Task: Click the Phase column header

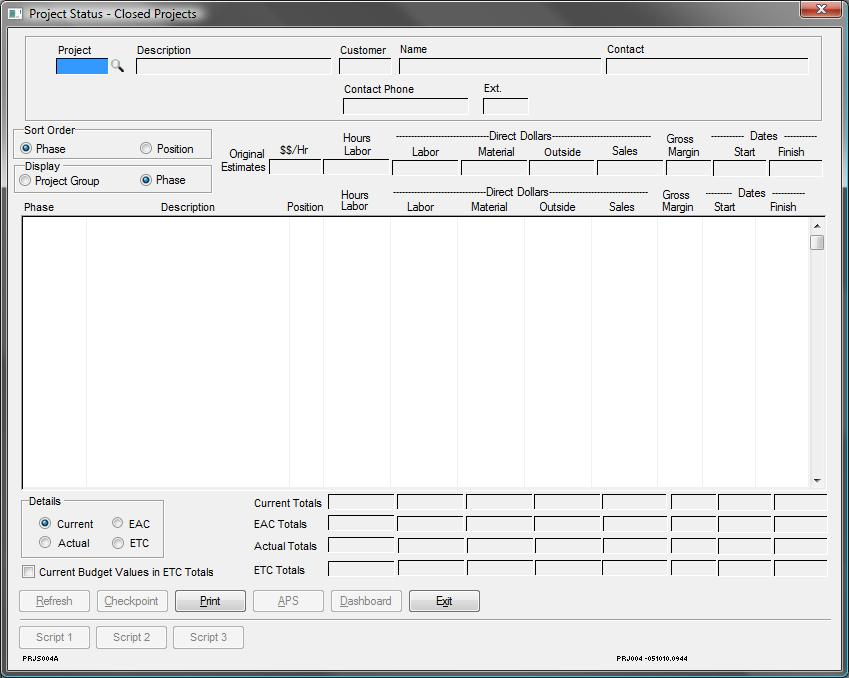Action: (x=39, y=207)
